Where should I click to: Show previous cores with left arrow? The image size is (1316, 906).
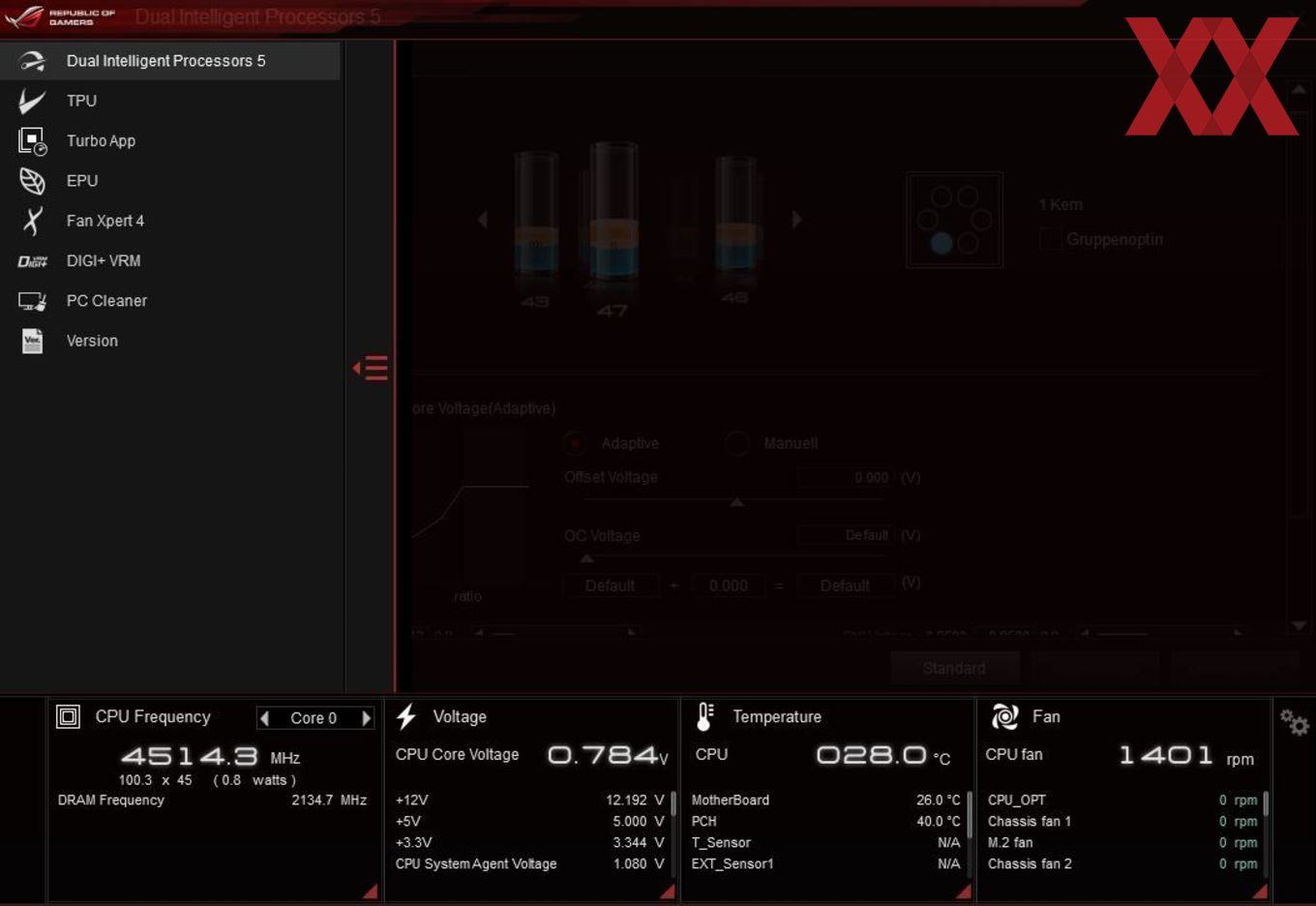pos(482,220)
